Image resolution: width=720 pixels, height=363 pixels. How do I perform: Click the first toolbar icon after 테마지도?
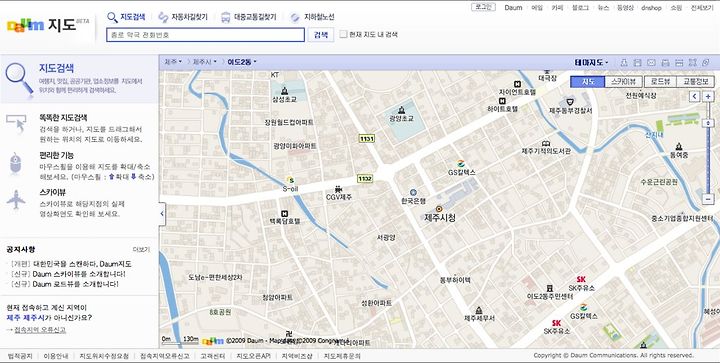click(x=624, y=62)
